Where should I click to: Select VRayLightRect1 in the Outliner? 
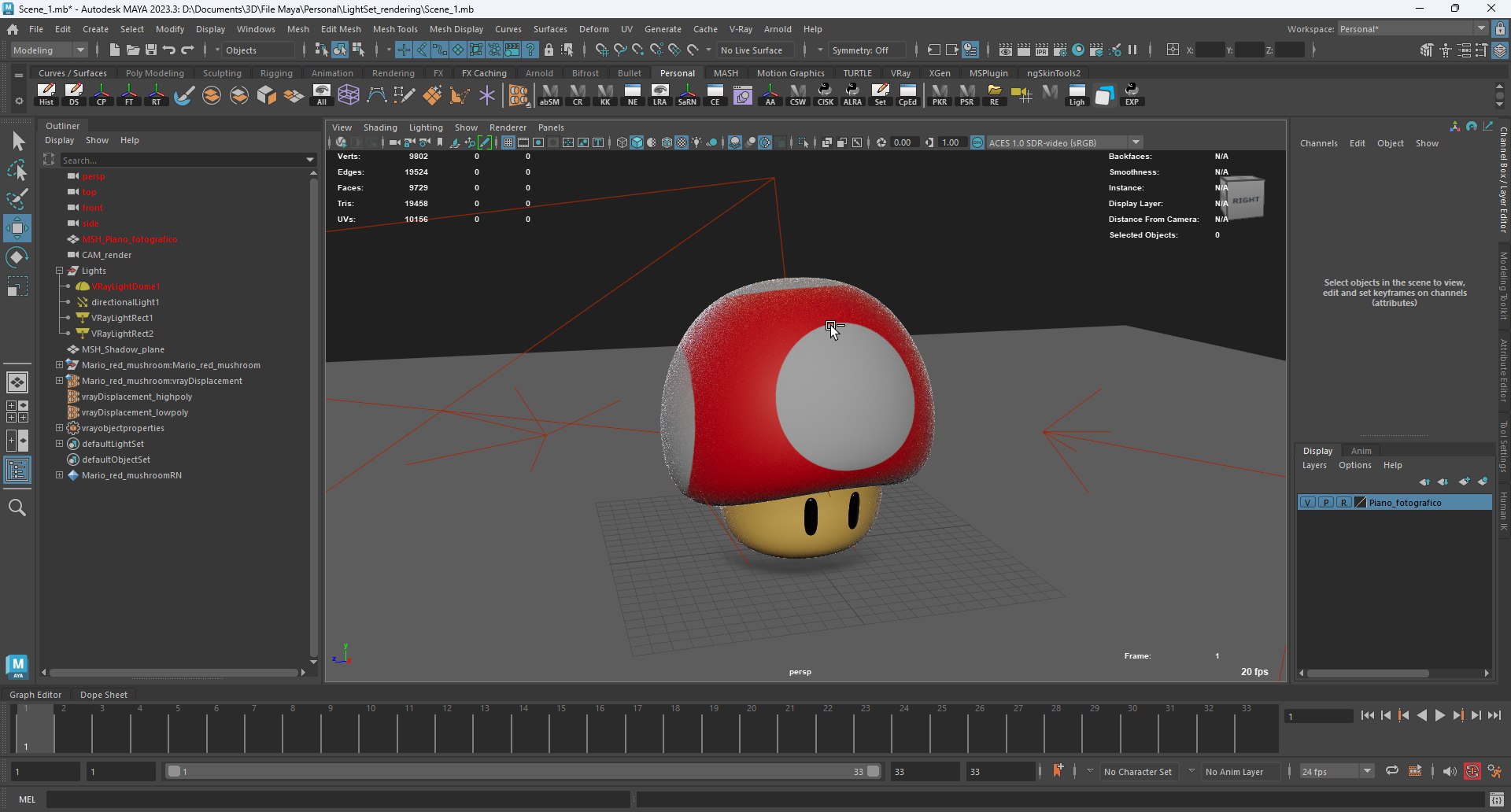[122, 318]
